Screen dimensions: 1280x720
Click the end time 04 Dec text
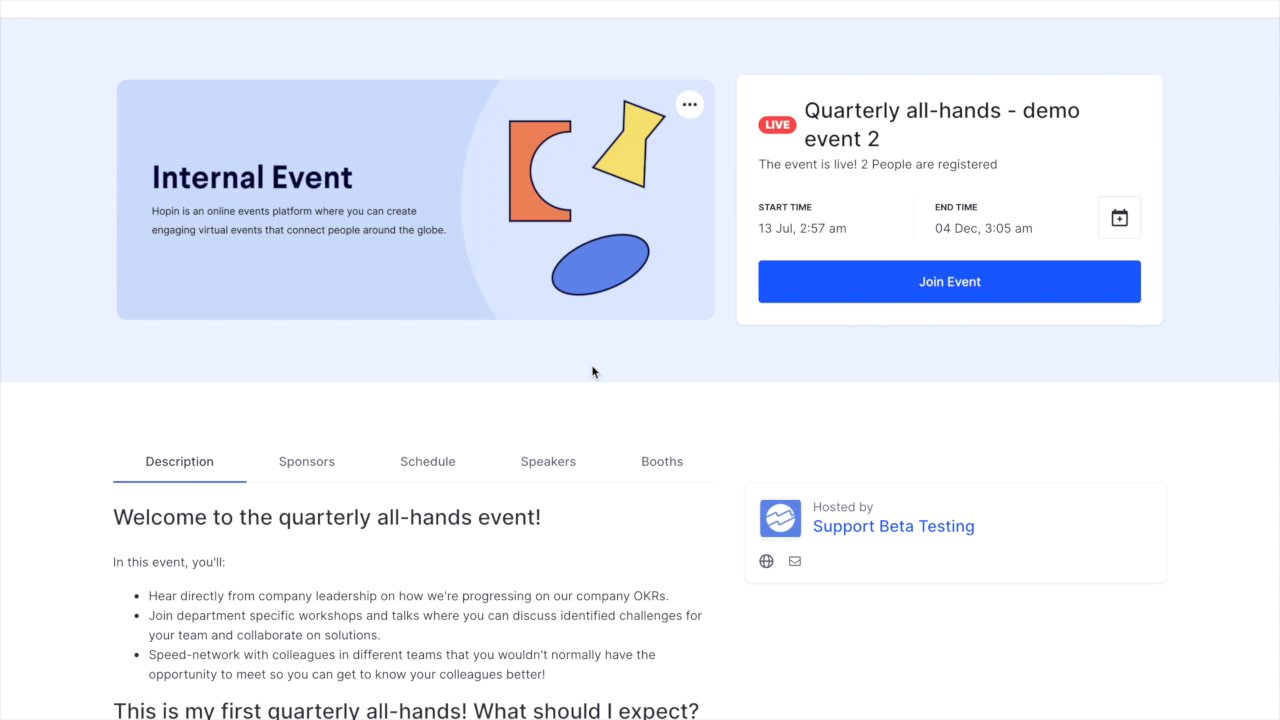point(983,228)
